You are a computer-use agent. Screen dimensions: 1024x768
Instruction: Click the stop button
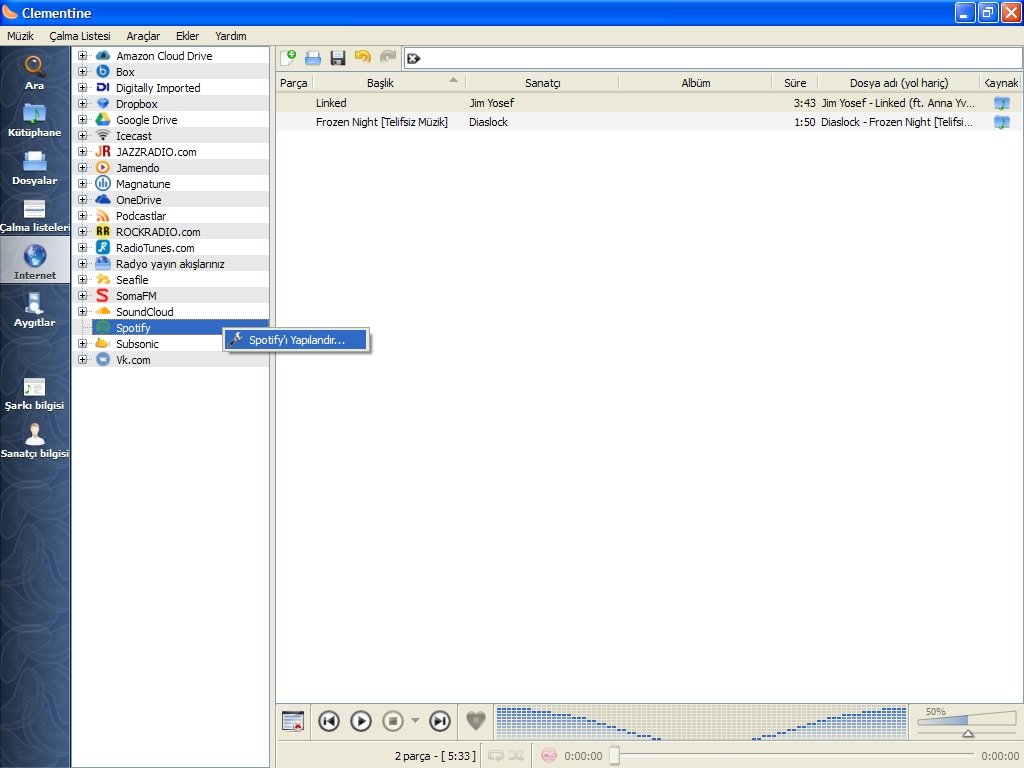(x=392, y=721)
